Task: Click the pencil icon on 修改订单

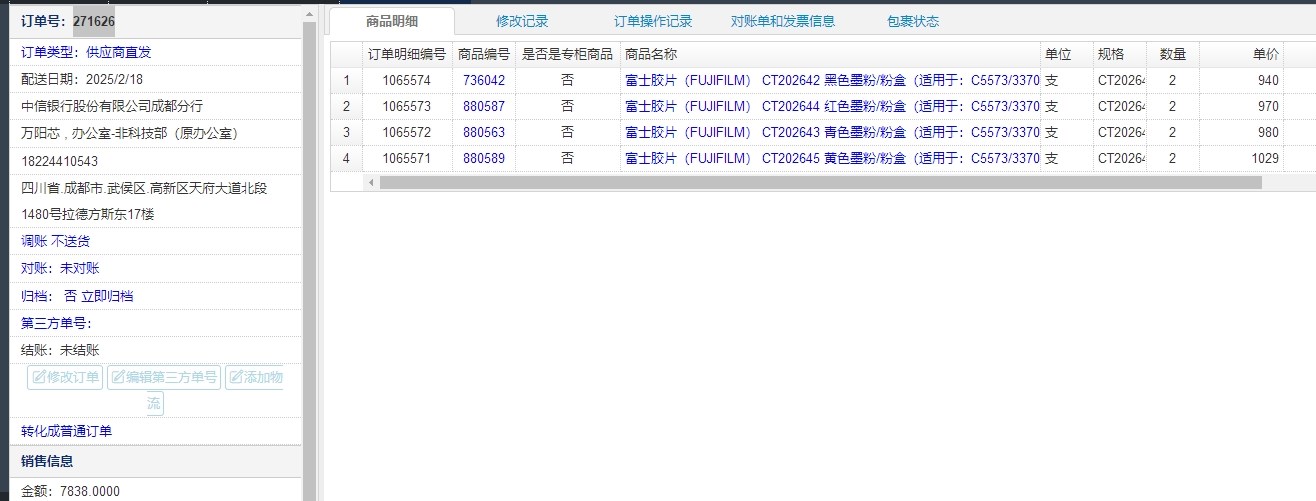Action: 39,377
